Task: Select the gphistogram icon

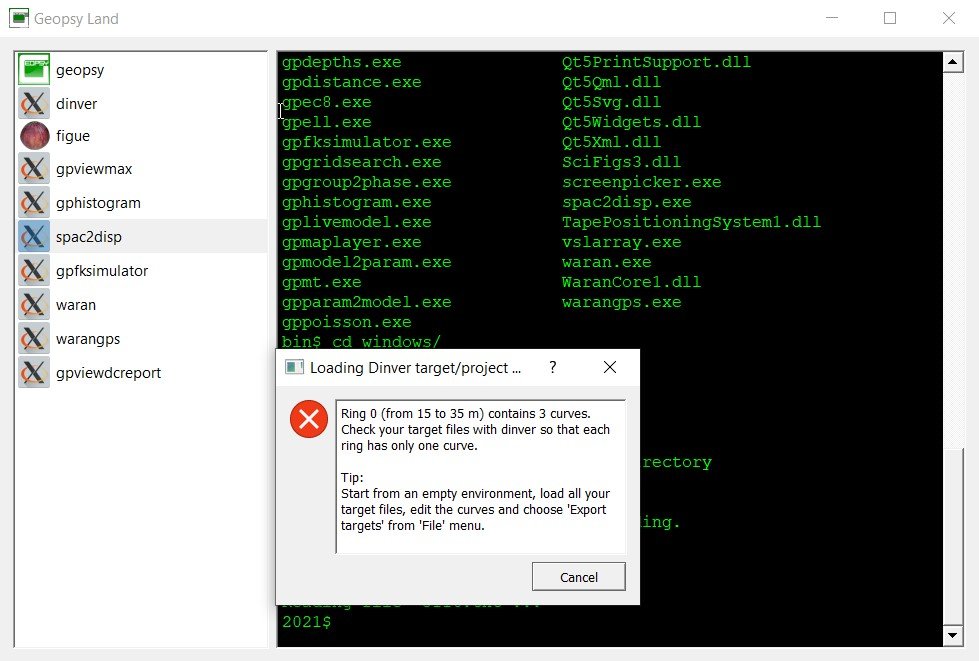Action: (x=35, y=203)
